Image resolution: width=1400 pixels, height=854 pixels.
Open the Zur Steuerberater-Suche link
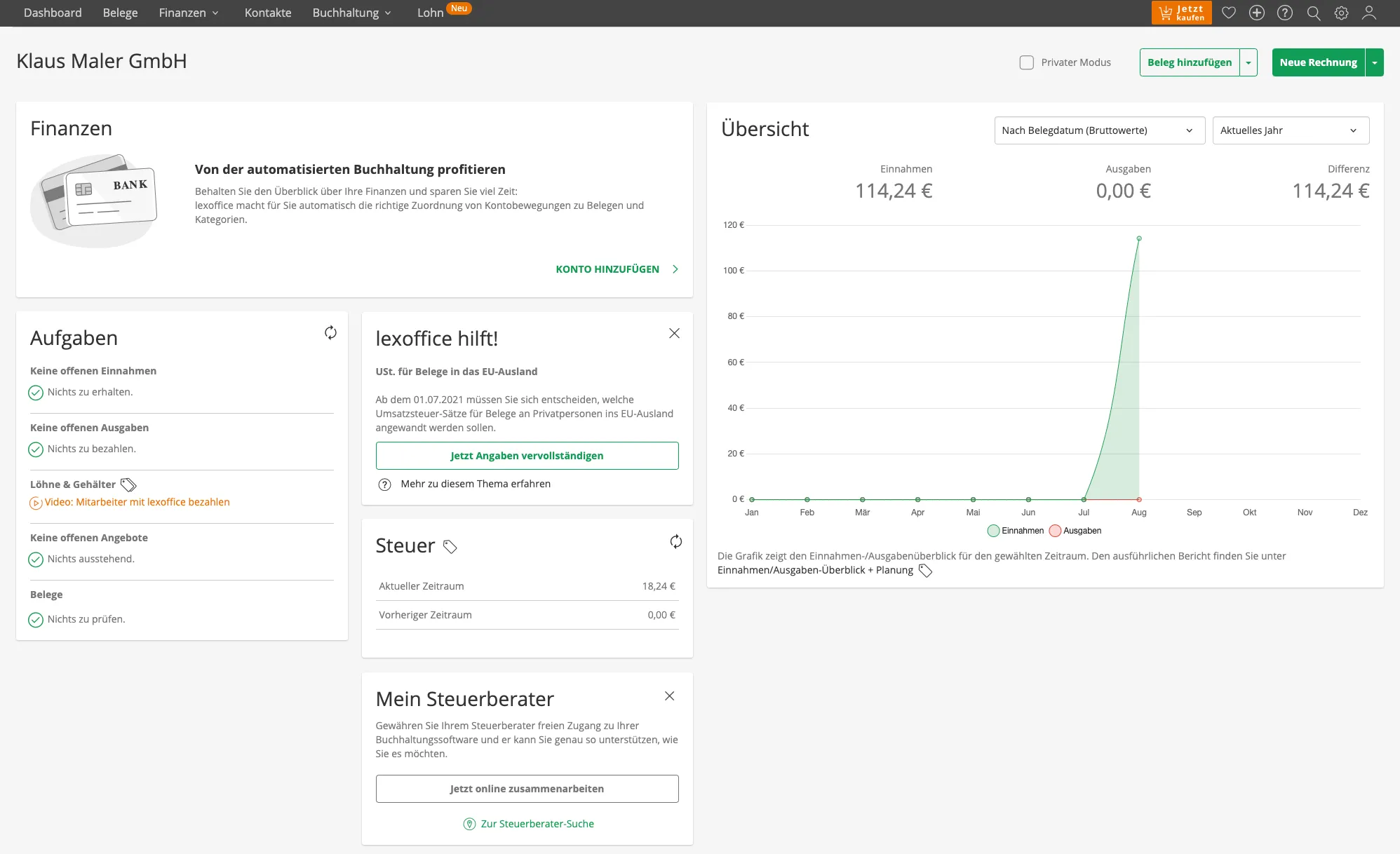537,824
